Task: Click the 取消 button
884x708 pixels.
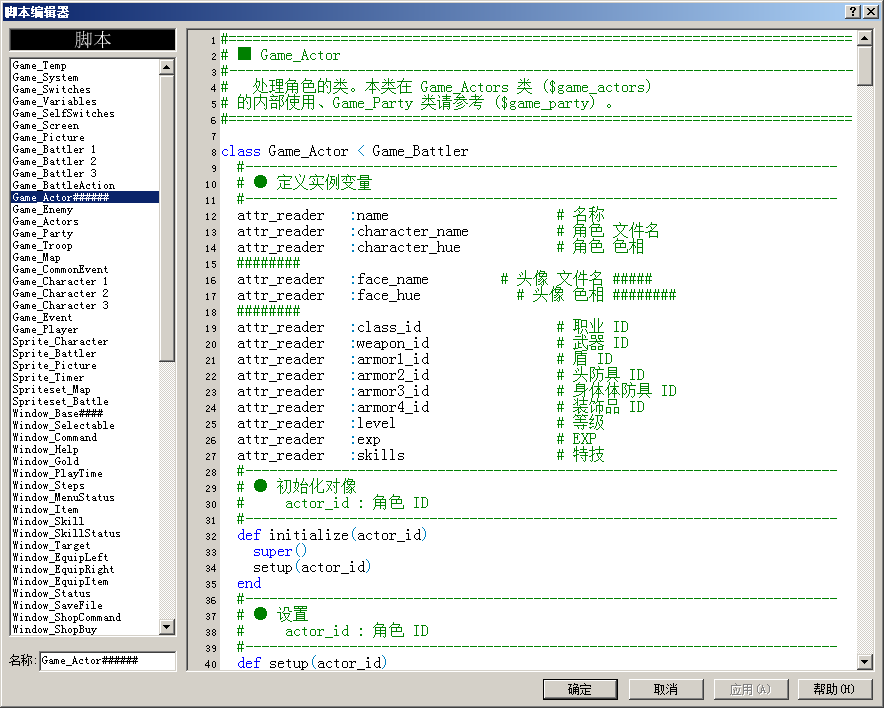Action: [665, 689]
